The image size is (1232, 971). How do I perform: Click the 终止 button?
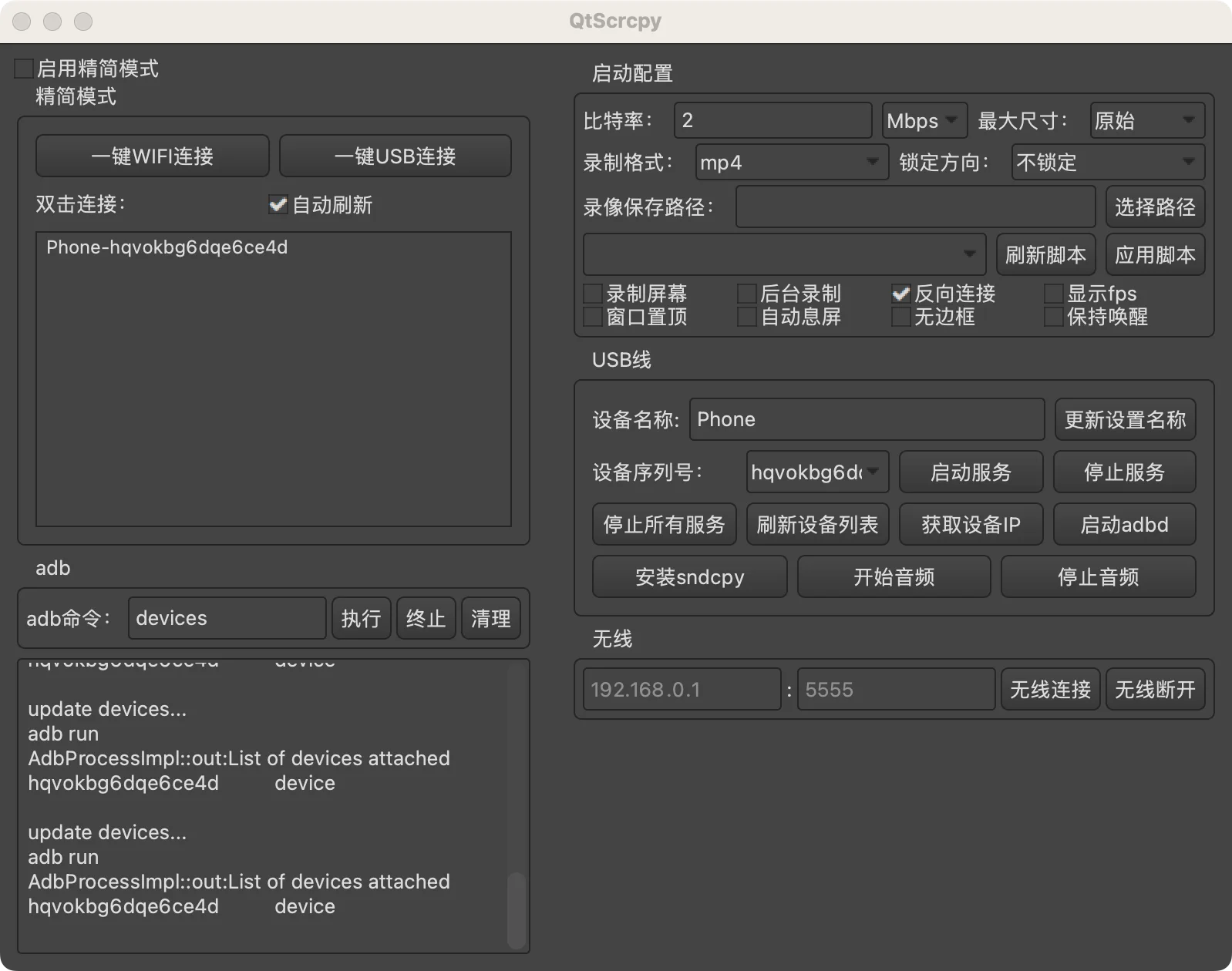[x=426, y=618]
